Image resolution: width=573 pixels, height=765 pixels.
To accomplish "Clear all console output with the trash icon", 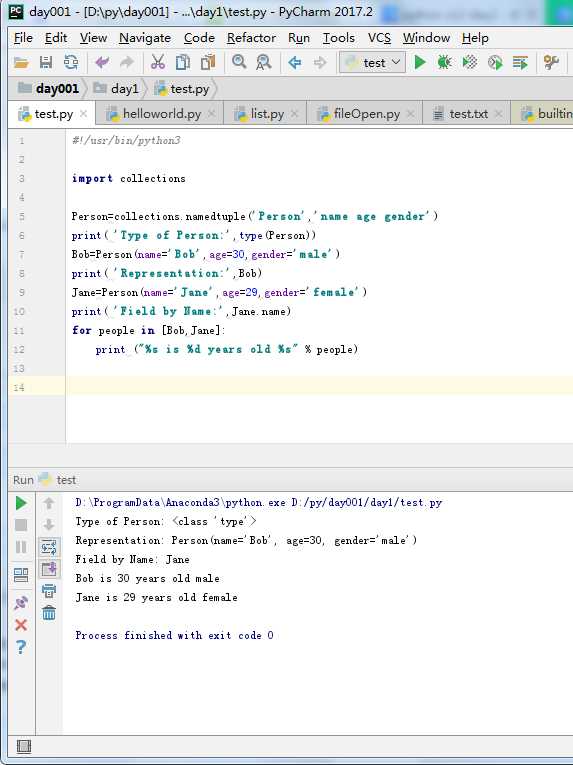I will pos(49,613).
